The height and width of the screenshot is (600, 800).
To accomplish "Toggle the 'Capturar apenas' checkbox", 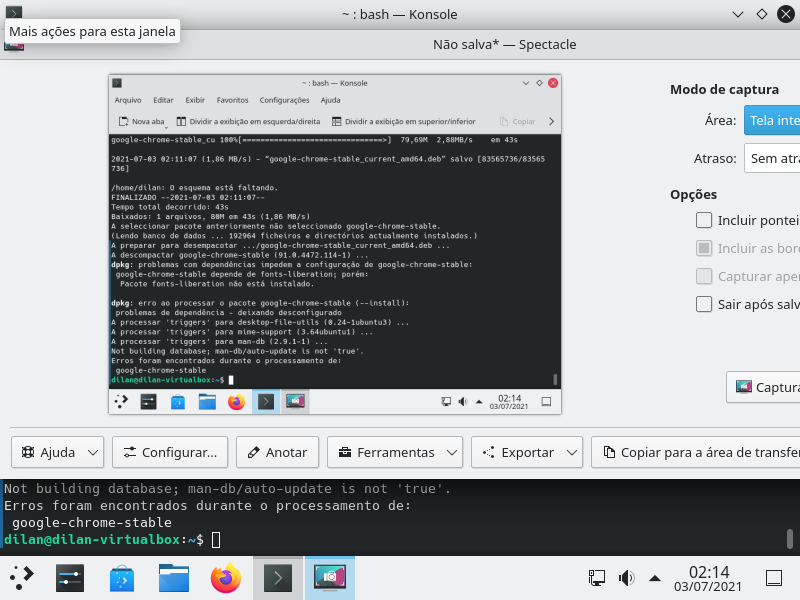I will point(704,277).
